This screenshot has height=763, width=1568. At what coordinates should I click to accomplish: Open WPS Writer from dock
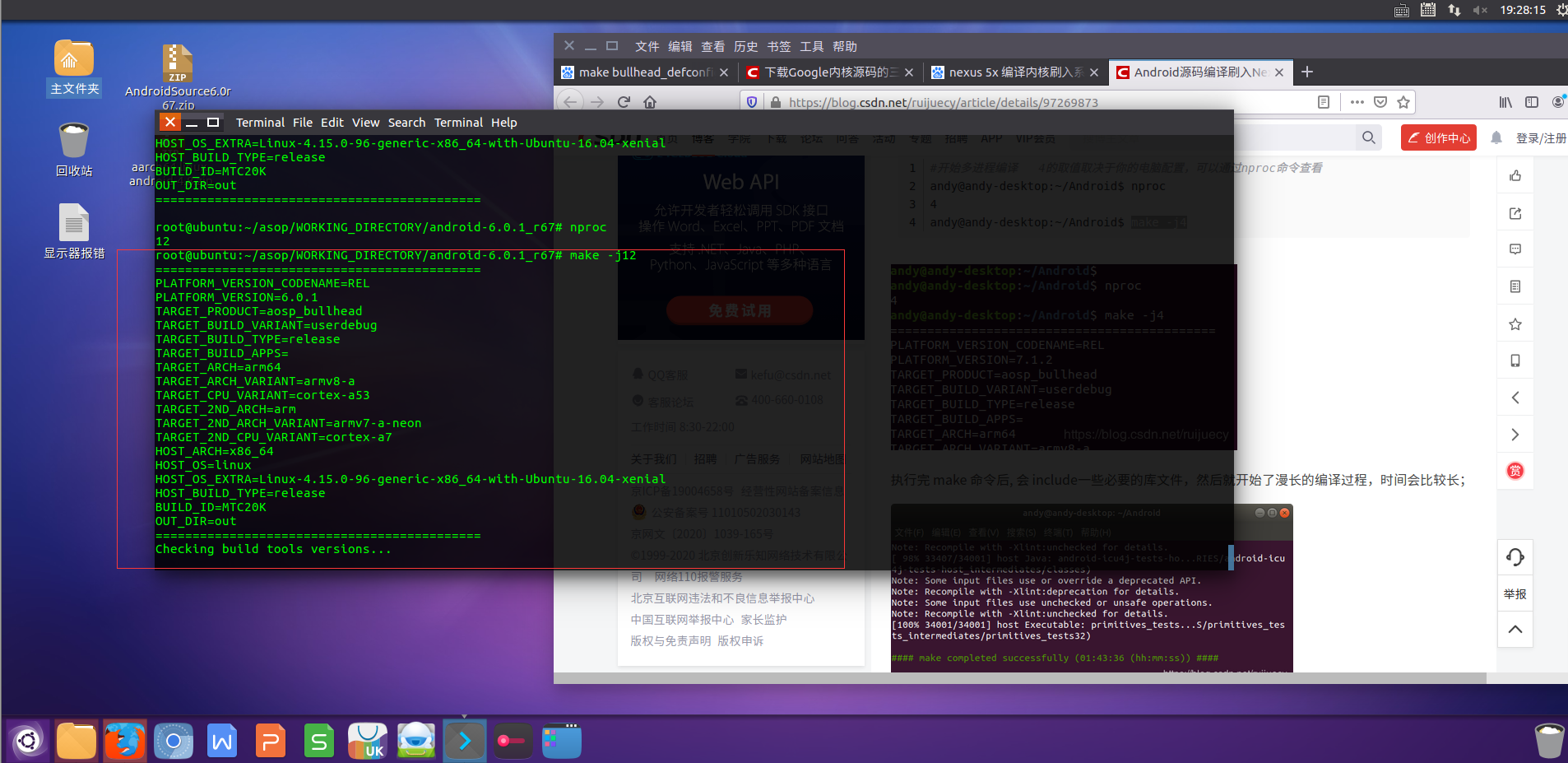pos(222,741)
